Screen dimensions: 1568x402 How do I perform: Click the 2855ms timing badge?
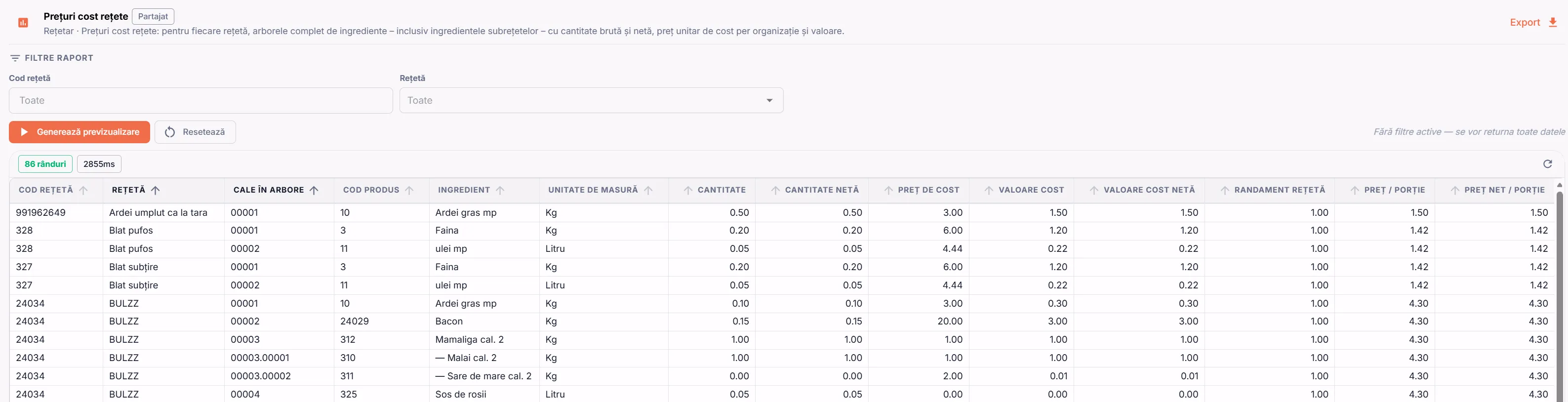[99, 164]
